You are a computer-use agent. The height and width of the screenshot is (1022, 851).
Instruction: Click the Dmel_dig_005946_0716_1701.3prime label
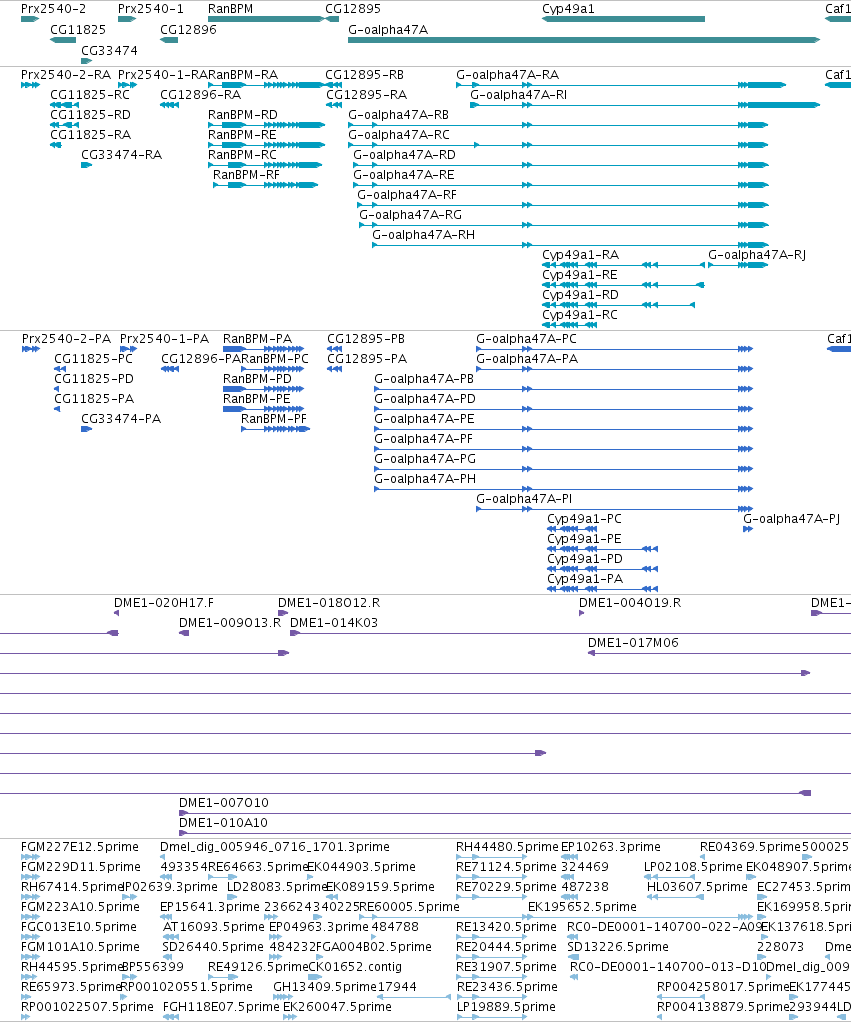click(275, 847)
